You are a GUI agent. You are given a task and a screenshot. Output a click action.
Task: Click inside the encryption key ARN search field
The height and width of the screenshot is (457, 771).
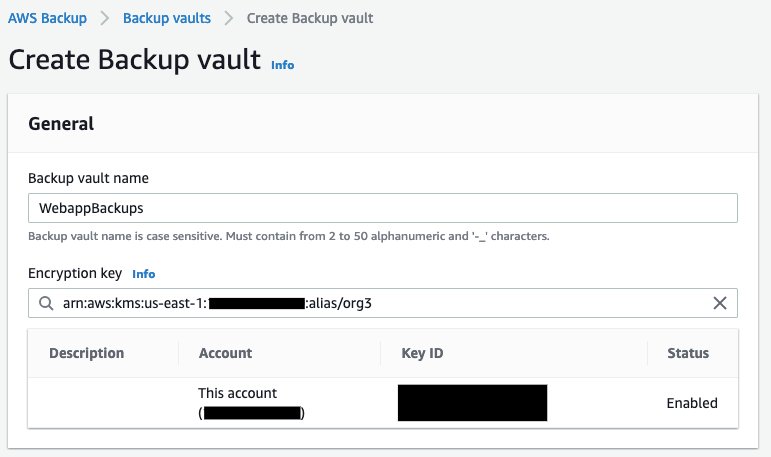tap(383, 303)
